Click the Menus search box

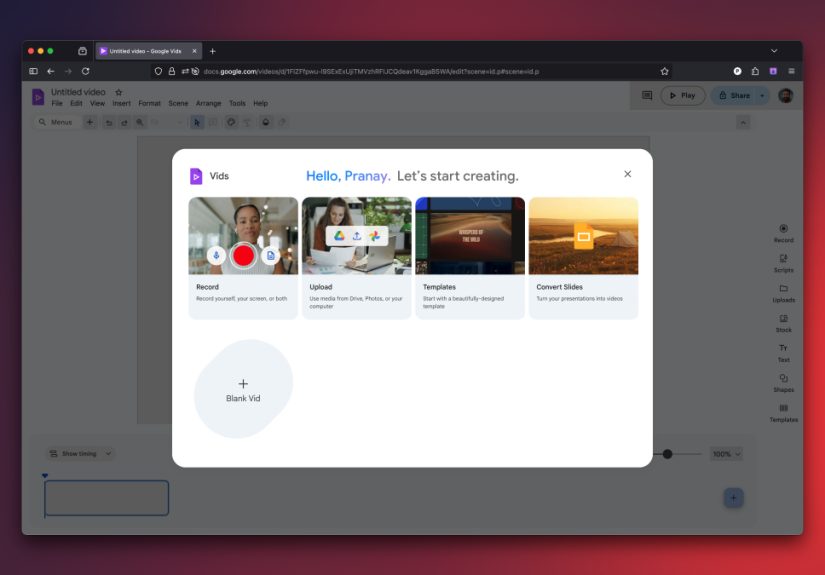click(x=56, y=122)
